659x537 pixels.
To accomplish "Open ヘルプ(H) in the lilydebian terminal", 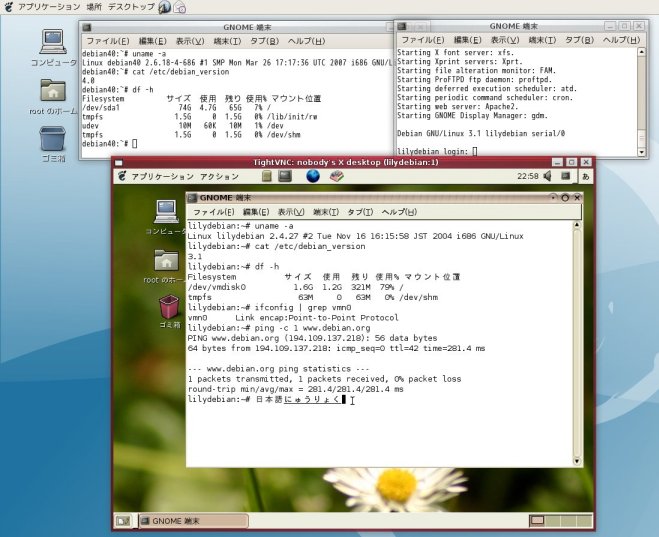I will (399, 212).
